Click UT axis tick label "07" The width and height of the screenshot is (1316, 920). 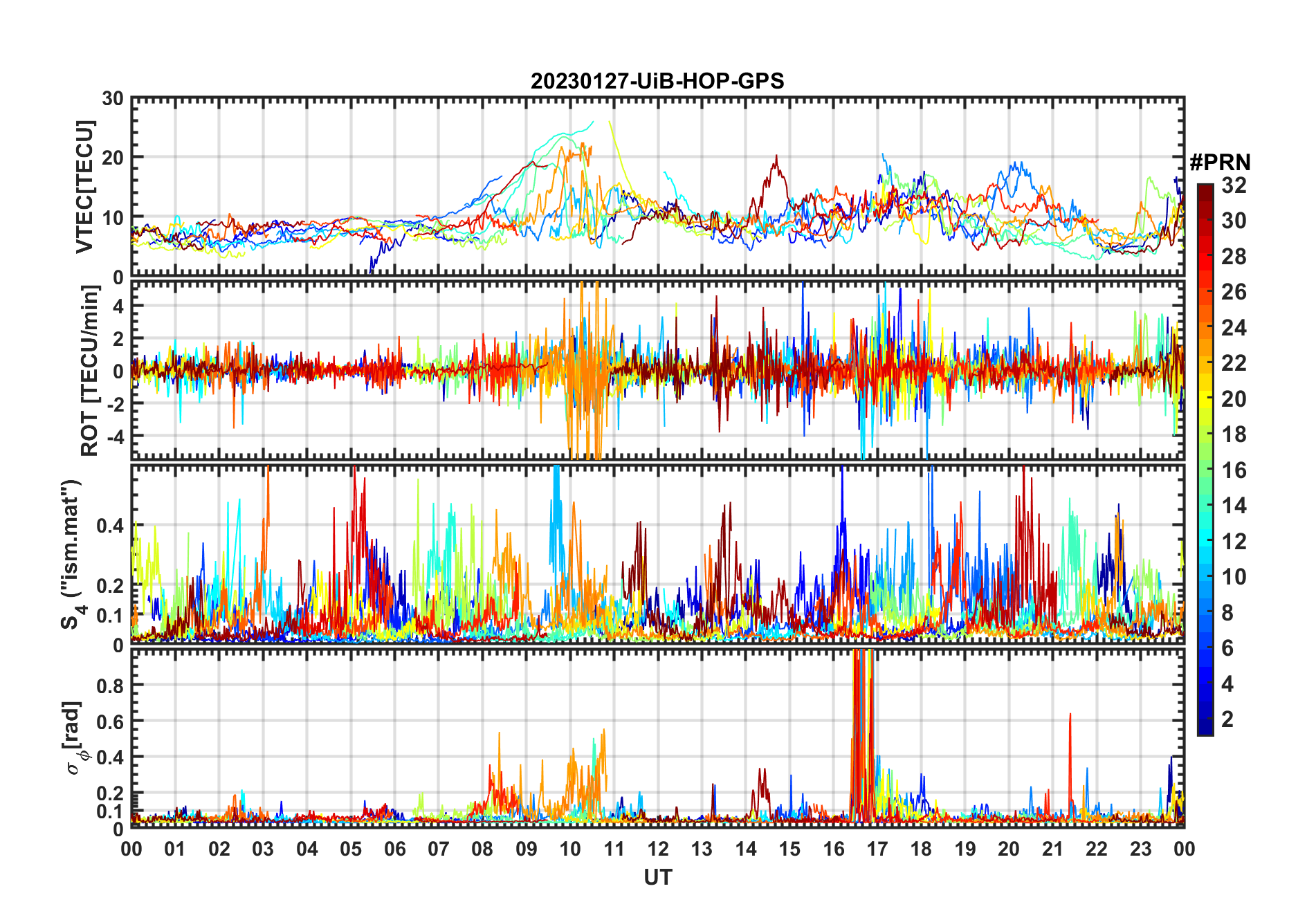tap(439, 849)
